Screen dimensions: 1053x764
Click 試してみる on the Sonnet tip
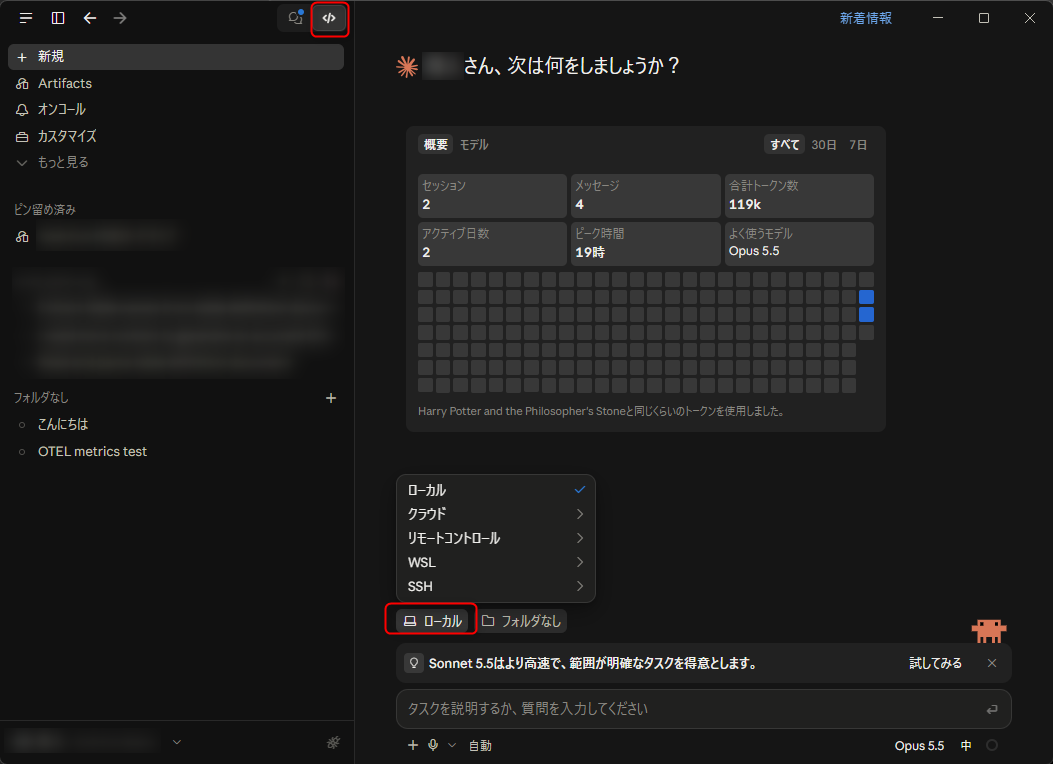point(935,663)
